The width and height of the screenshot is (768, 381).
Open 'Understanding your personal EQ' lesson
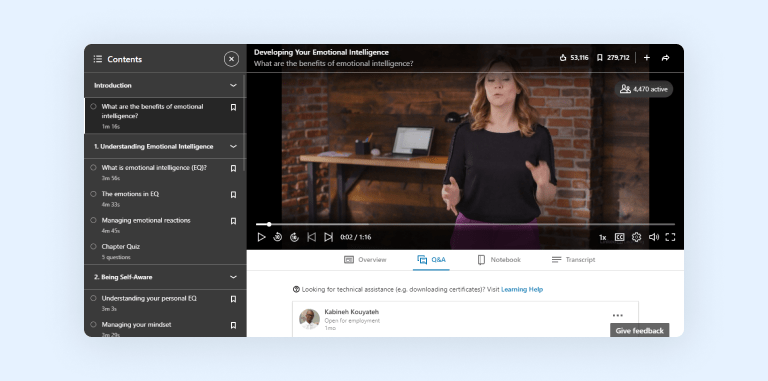[x=149, y=298]
